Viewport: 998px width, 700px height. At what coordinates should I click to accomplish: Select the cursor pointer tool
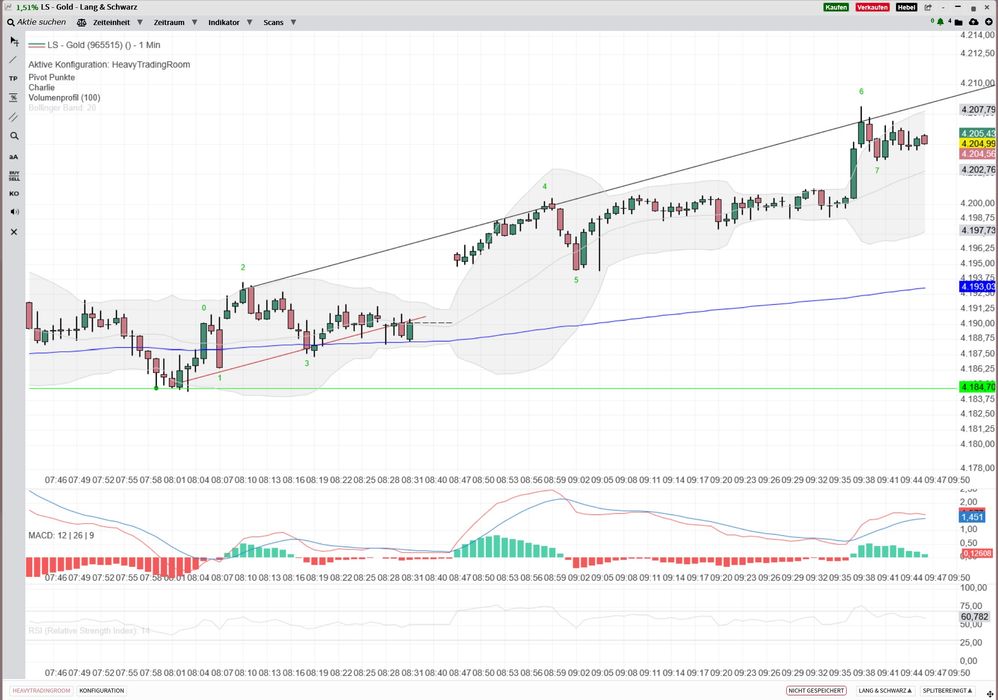pos(13,41)
